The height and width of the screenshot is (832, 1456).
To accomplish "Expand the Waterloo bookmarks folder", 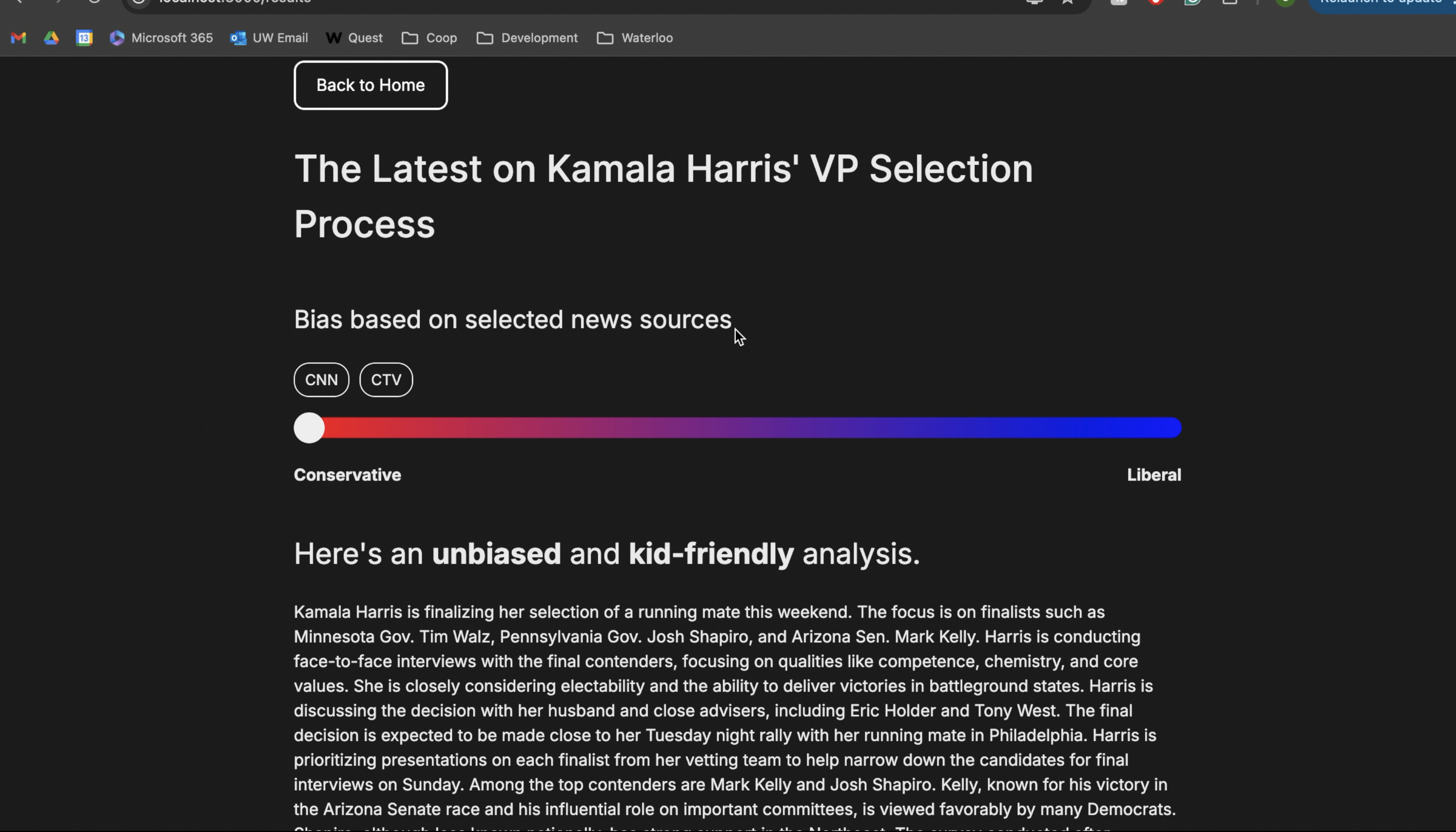I will [x=634, y=37].
